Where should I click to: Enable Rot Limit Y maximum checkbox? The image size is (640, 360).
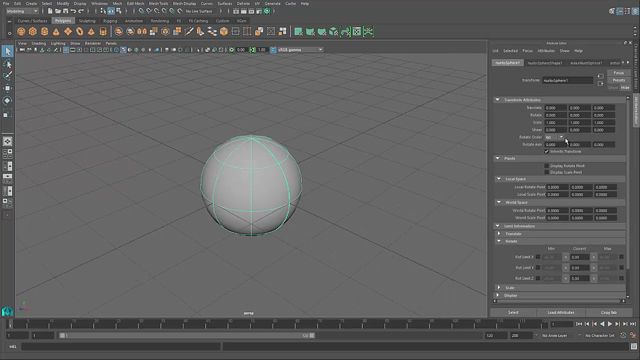click(x=621, y=268)
